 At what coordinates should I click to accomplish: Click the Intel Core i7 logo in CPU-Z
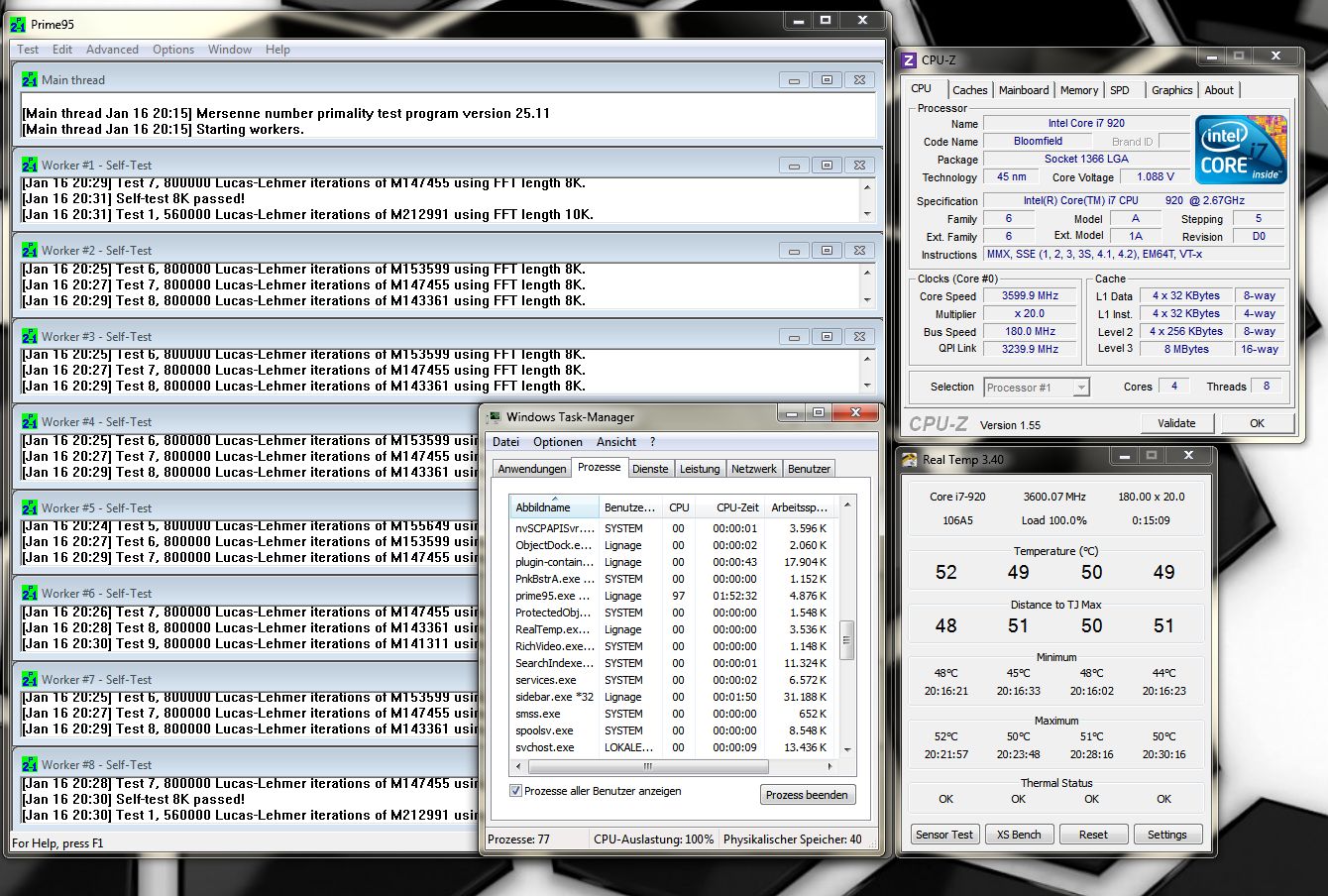pos(1241,149)
